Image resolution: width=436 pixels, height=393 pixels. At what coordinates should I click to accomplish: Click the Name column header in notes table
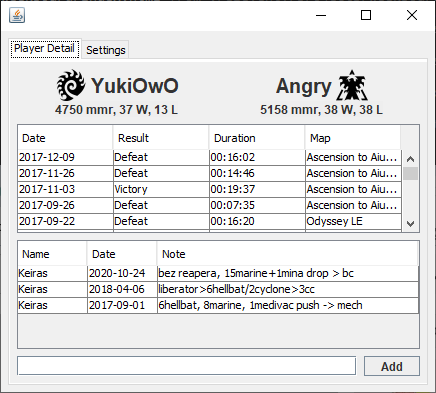(52, 254)
